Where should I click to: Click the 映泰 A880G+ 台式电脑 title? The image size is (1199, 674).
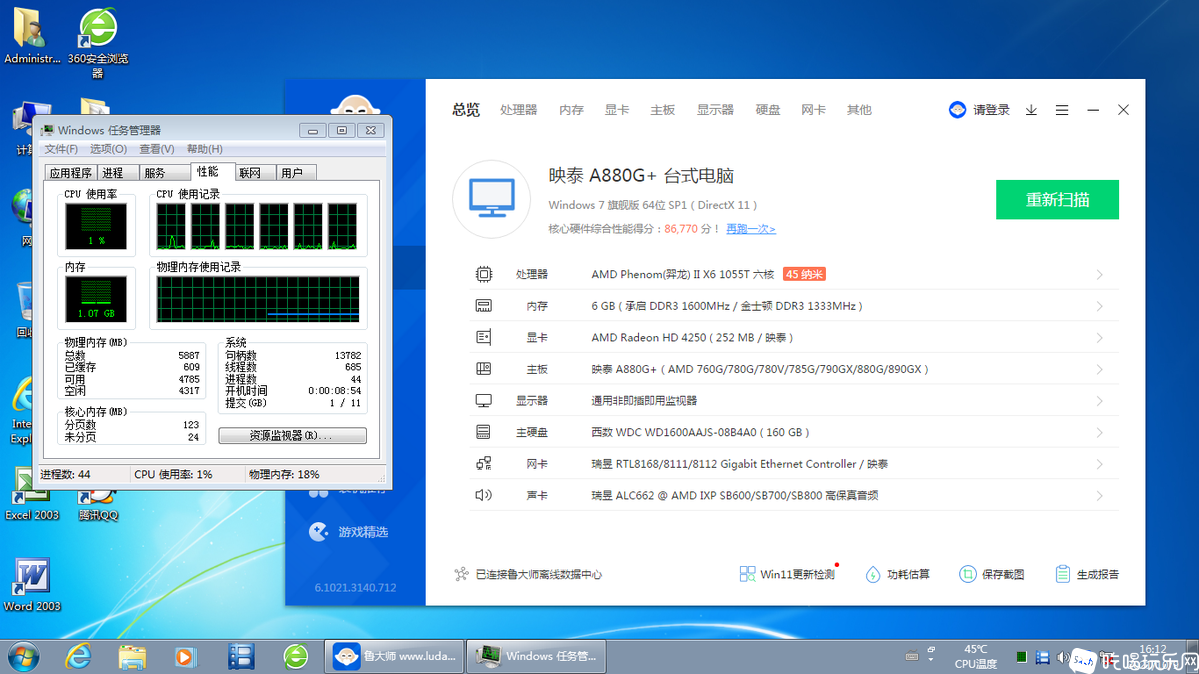641,176
